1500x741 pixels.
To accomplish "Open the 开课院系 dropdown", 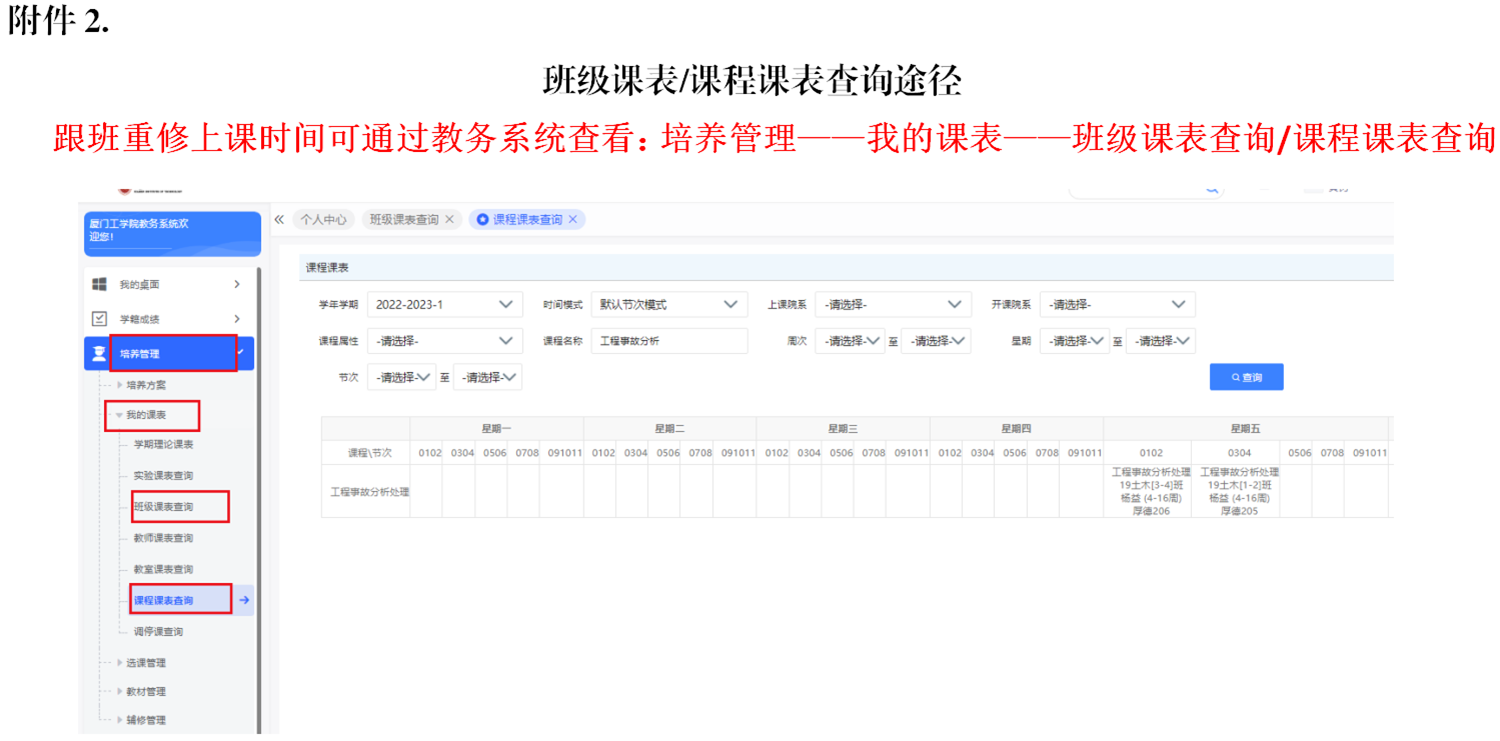I will [x=1117, y=304].
